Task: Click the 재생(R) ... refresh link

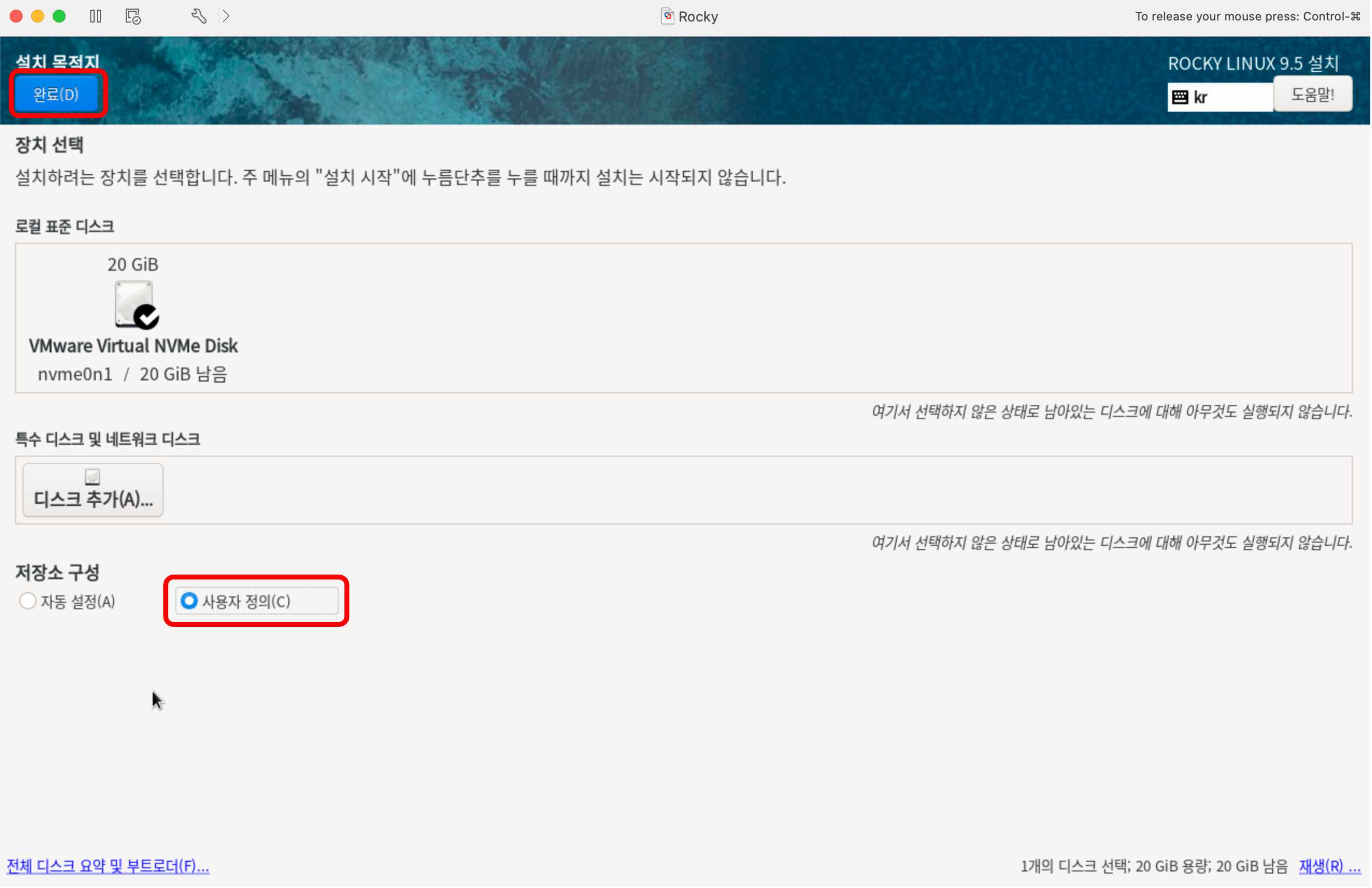Action: 1330,866
